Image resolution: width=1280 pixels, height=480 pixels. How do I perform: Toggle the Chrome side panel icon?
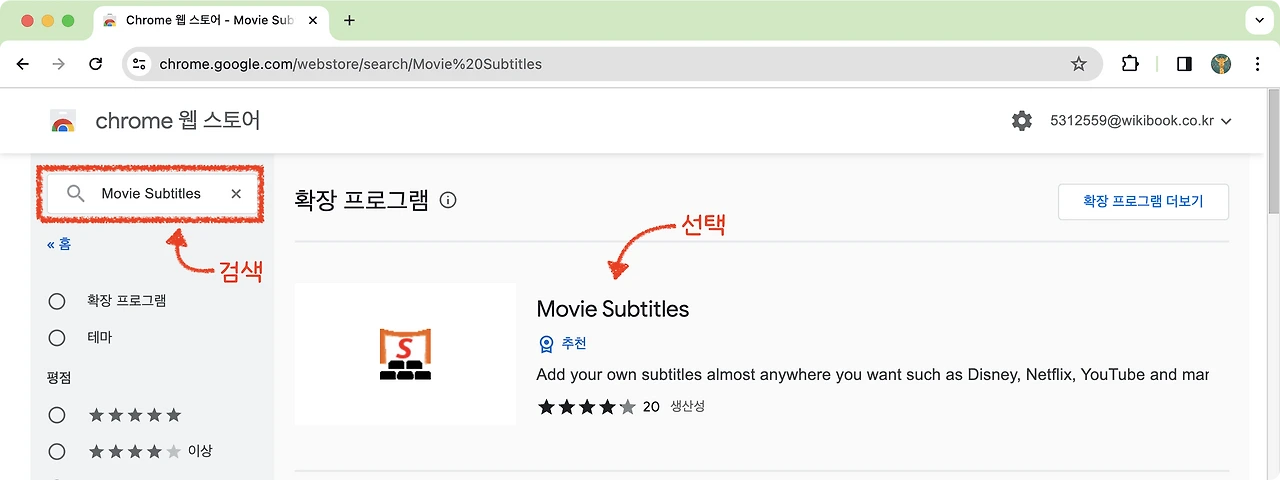point(1184,64)
